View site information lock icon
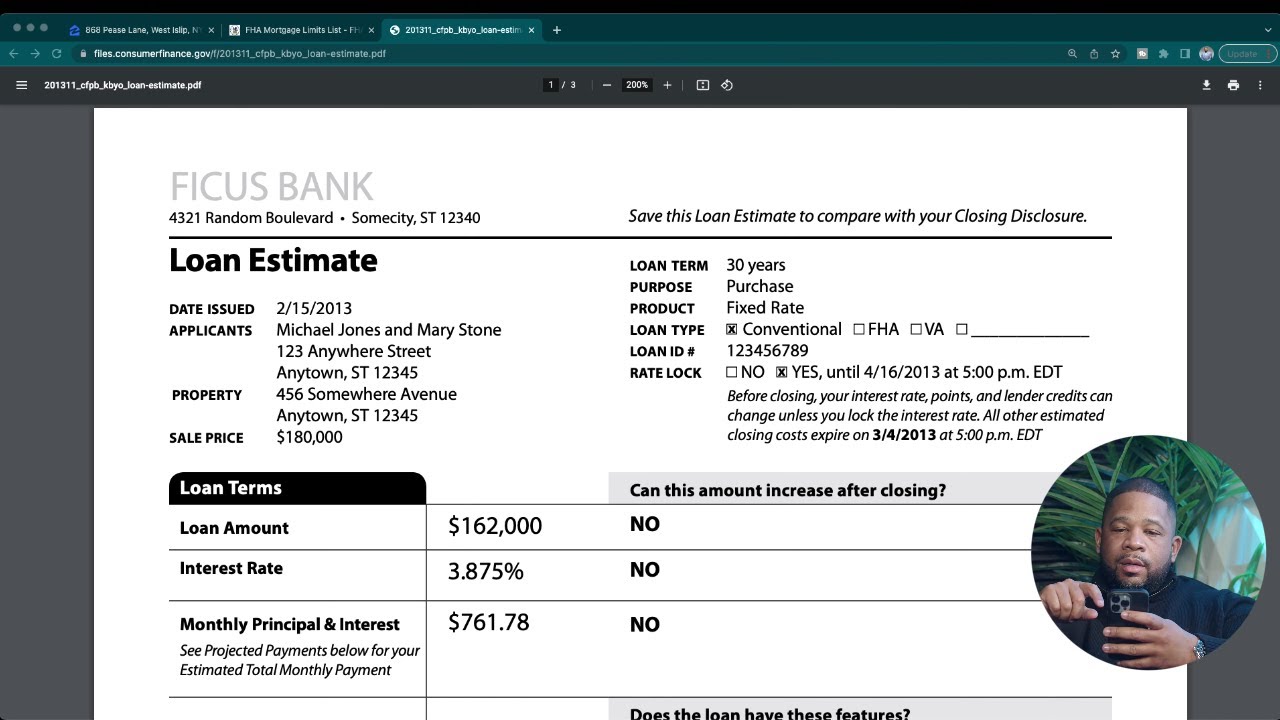Viewport: 1280px width, 720px height. click(x=83, y=53)
